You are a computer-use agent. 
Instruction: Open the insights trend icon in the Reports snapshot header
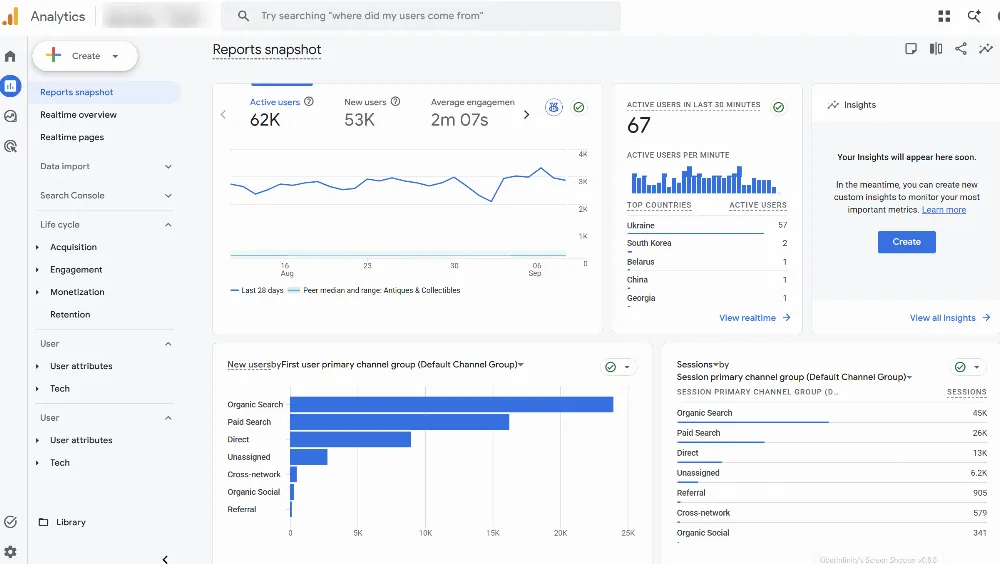click(985, 48)
